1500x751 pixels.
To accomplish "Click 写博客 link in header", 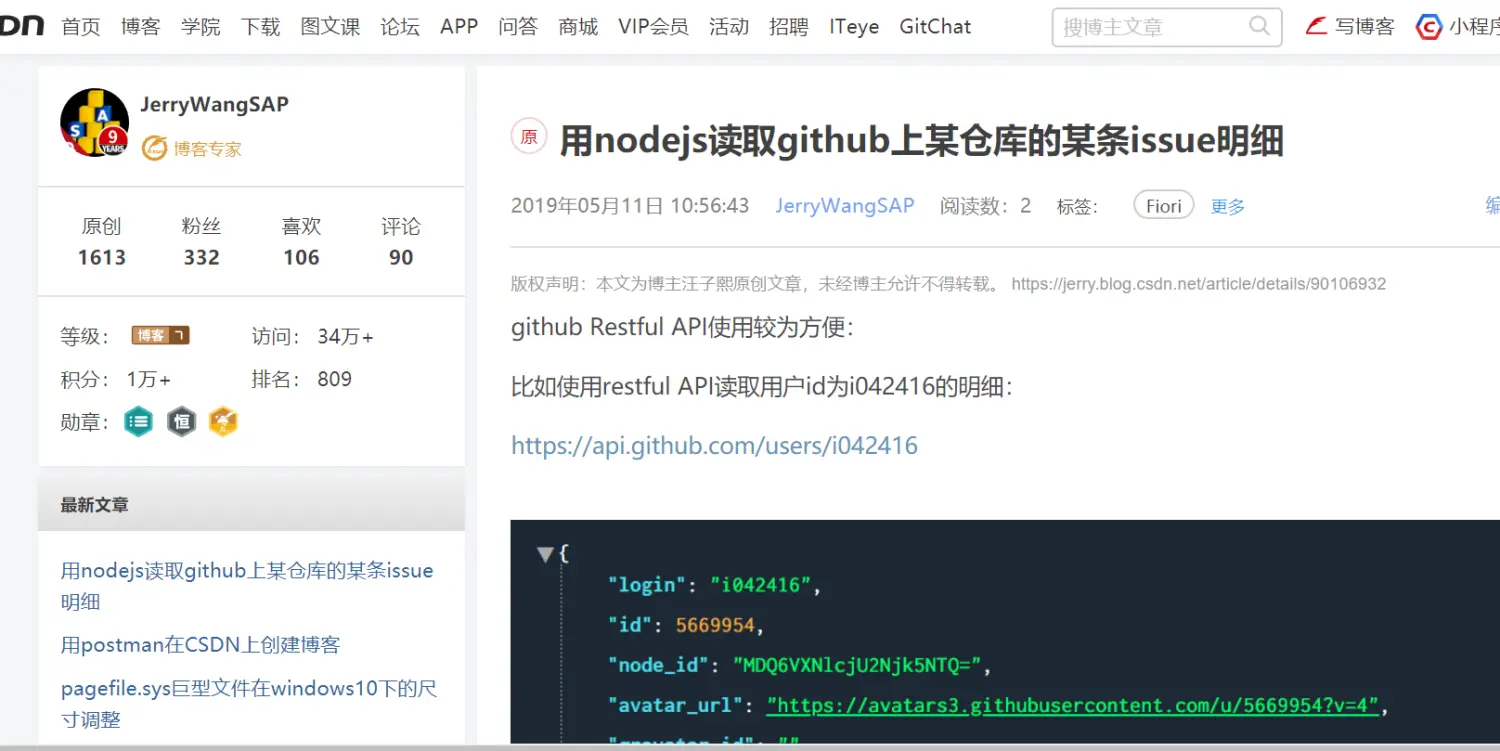I will pos(1364,27).
